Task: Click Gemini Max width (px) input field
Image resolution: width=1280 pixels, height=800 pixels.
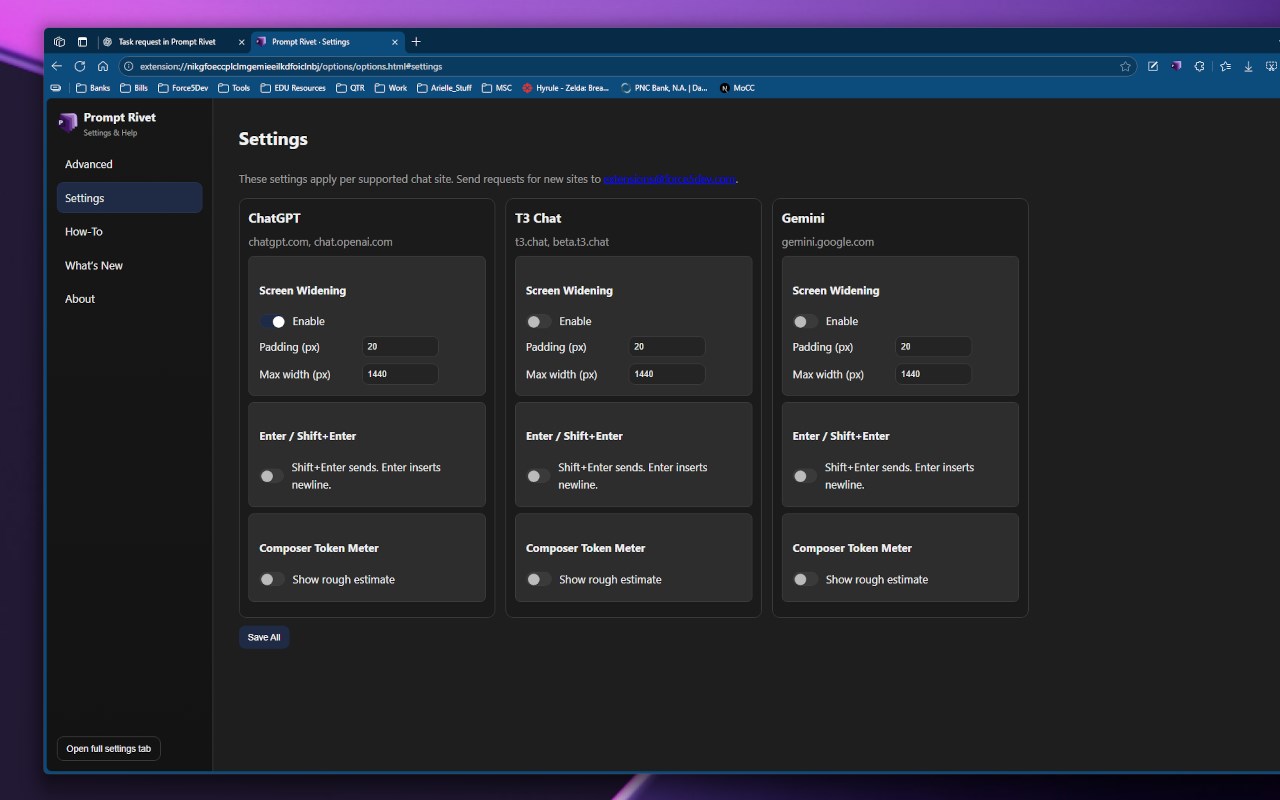Action: pyautogui.click(x=933, y=374)
